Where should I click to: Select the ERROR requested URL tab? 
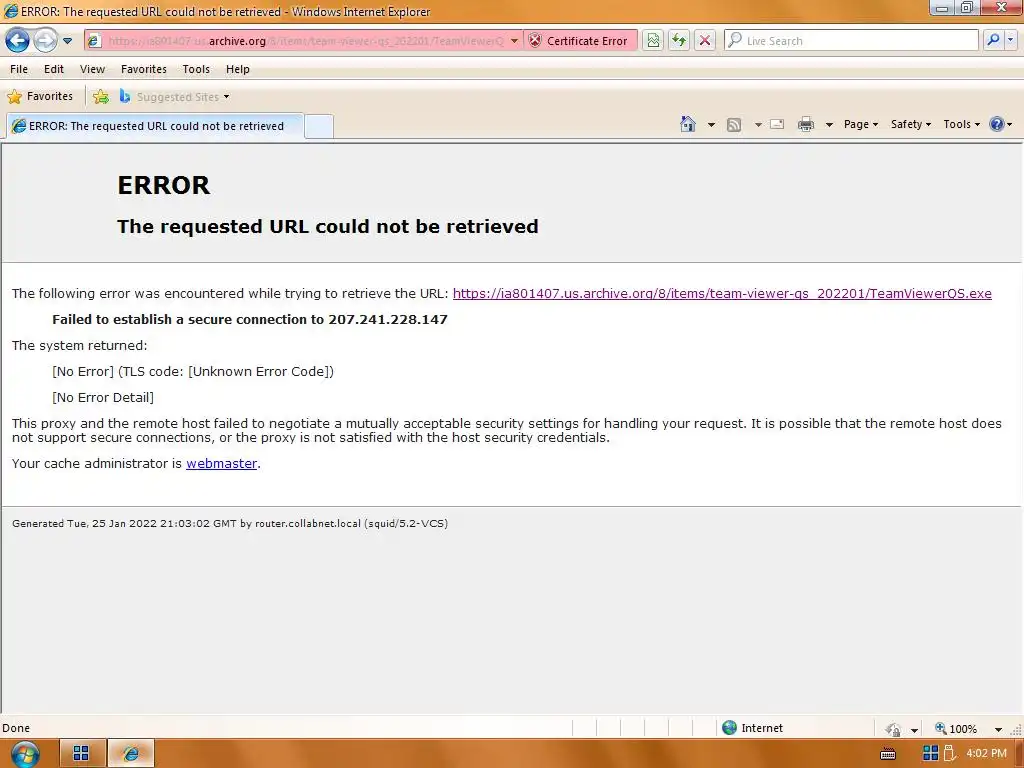[x=155, y=126]
